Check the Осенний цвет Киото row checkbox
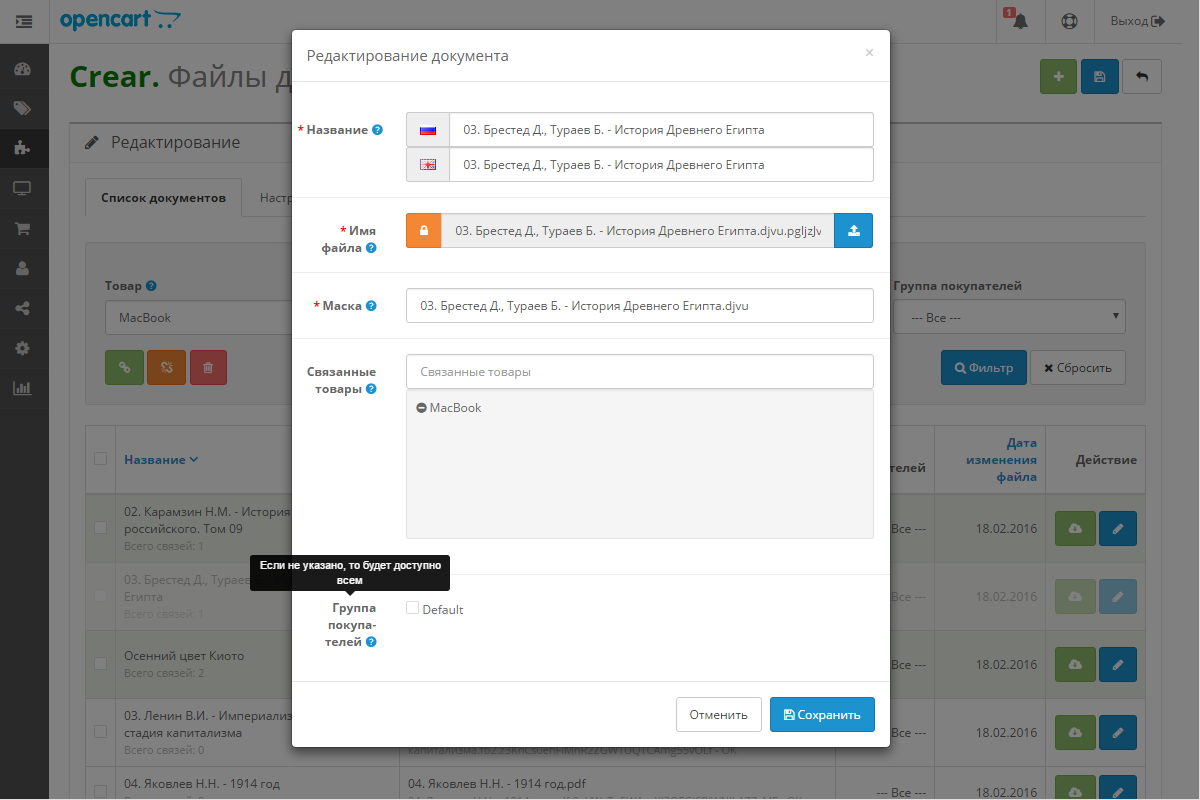This screenshot has height=800, width=1200. [x=100, y=663]
